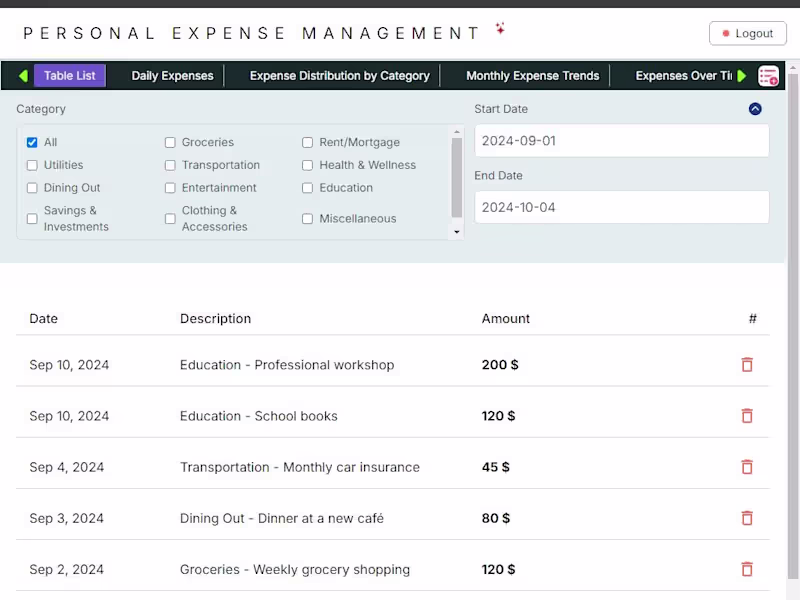The height and width of the screenshot is (600, 800).
Task: Click the add-expense list icon at top right
Action: tap(768, 75)
